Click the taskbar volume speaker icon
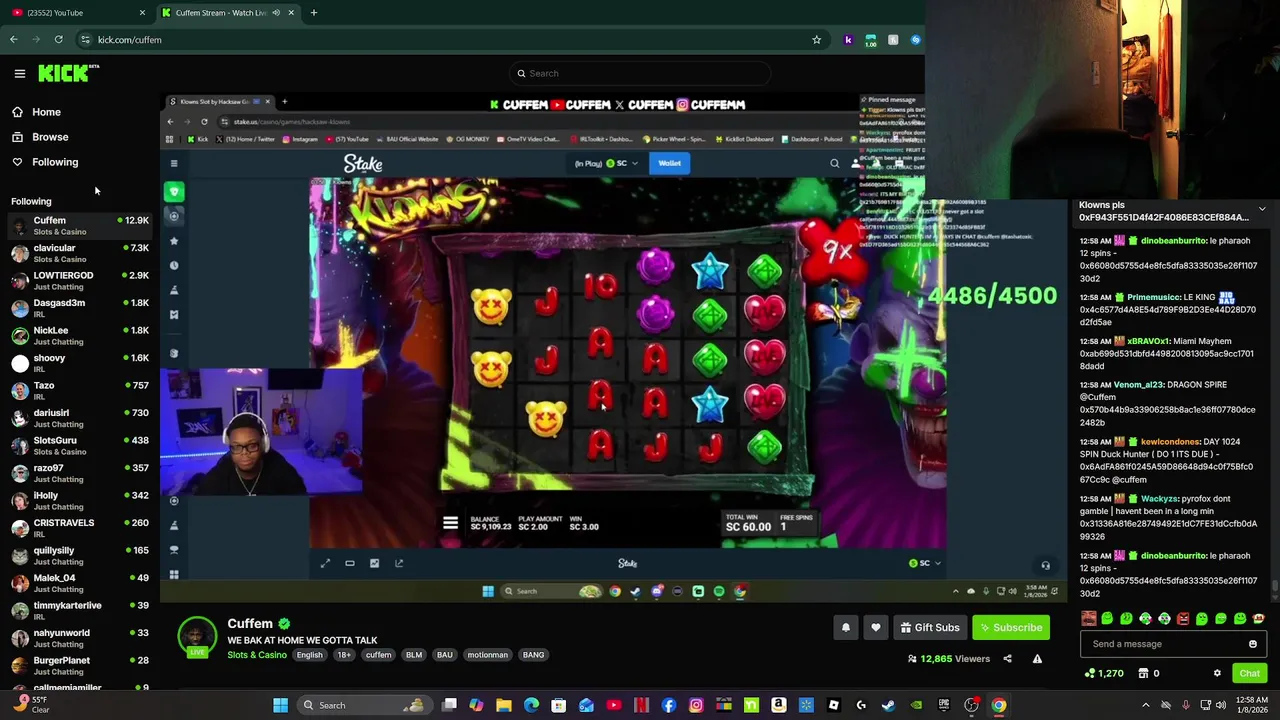 (x=1221, y=706)
